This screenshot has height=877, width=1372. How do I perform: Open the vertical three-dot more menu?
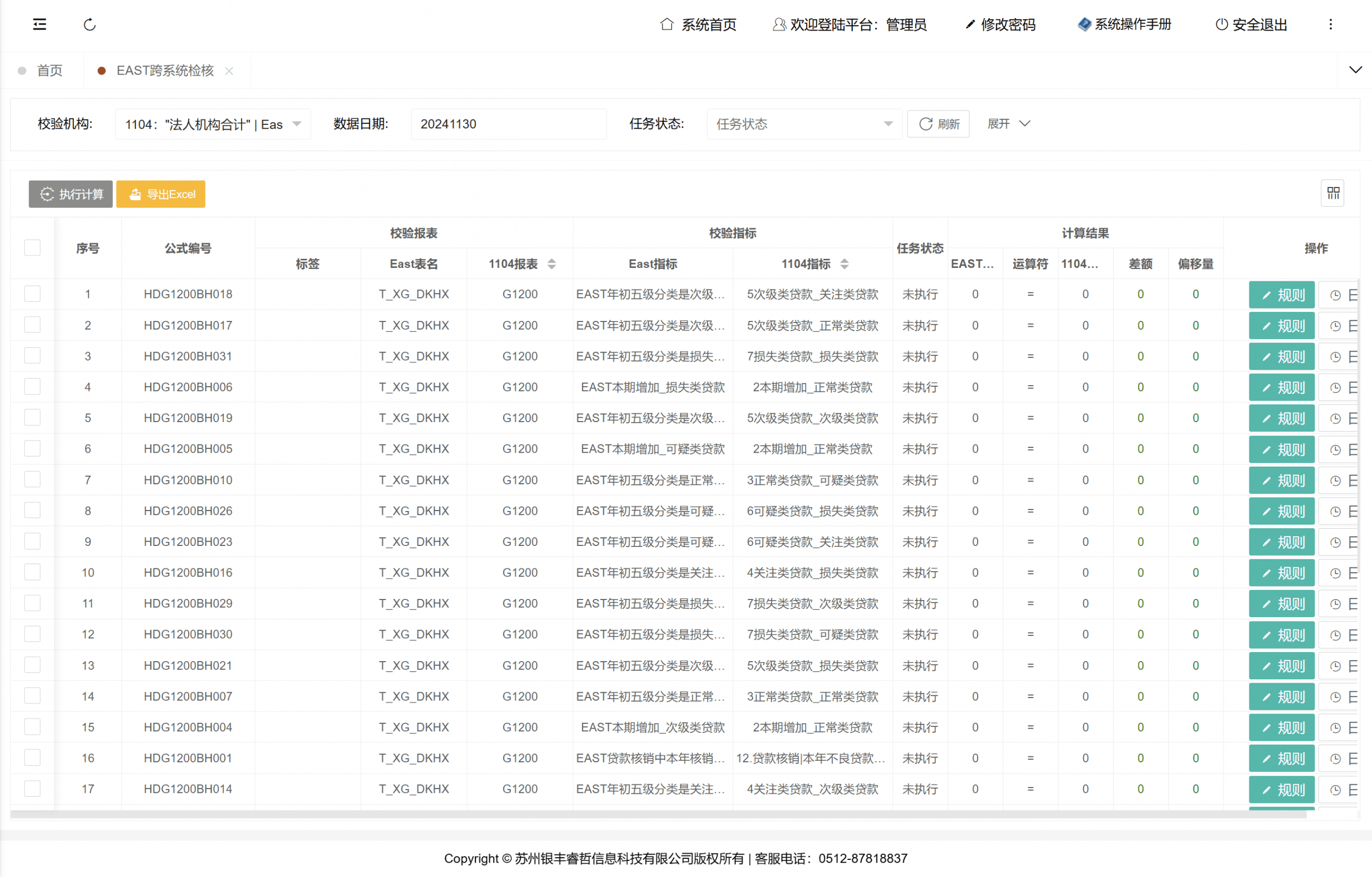pyautogui.click(x=1330, y=25)
